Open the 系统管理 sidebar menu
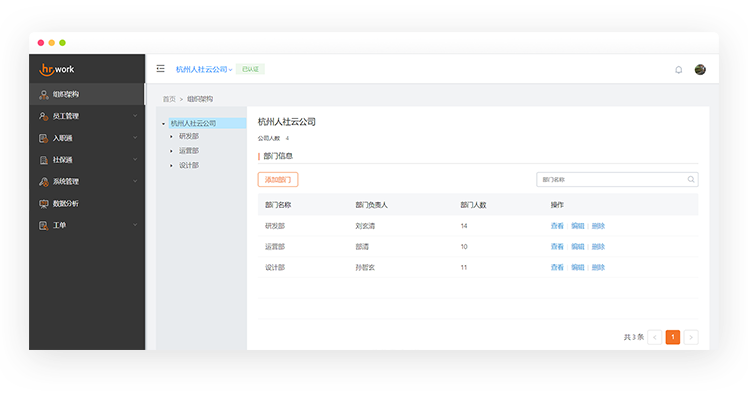 point(87,182)
